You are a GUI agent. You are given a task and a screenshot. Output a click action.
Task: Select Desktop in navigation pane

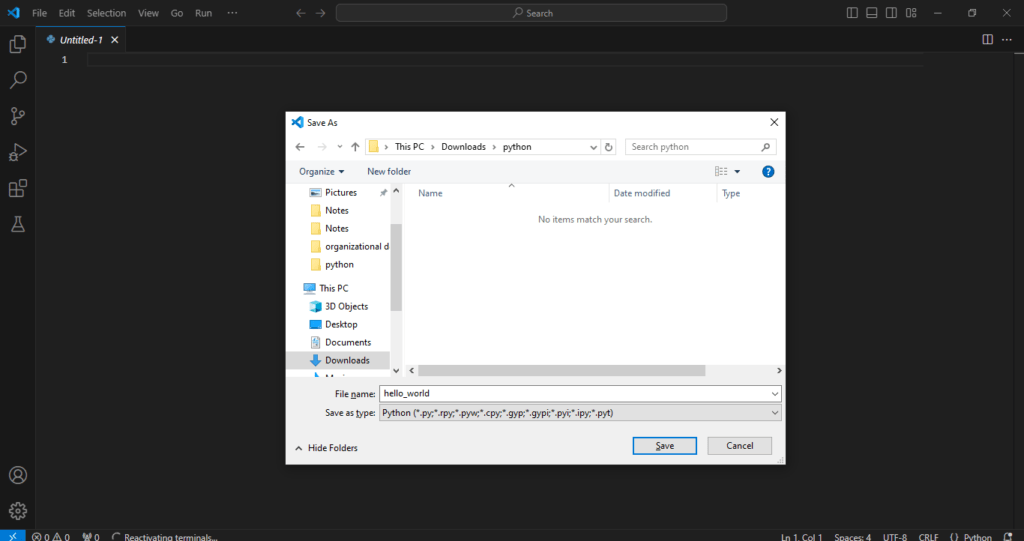(339, 325)
